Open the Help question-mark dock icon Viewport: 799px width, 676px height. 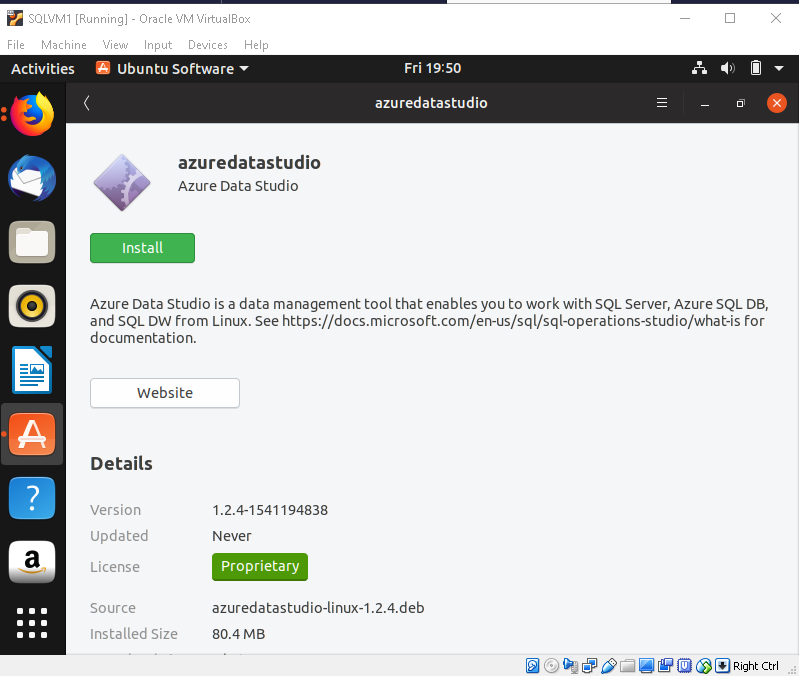point(32,498)
